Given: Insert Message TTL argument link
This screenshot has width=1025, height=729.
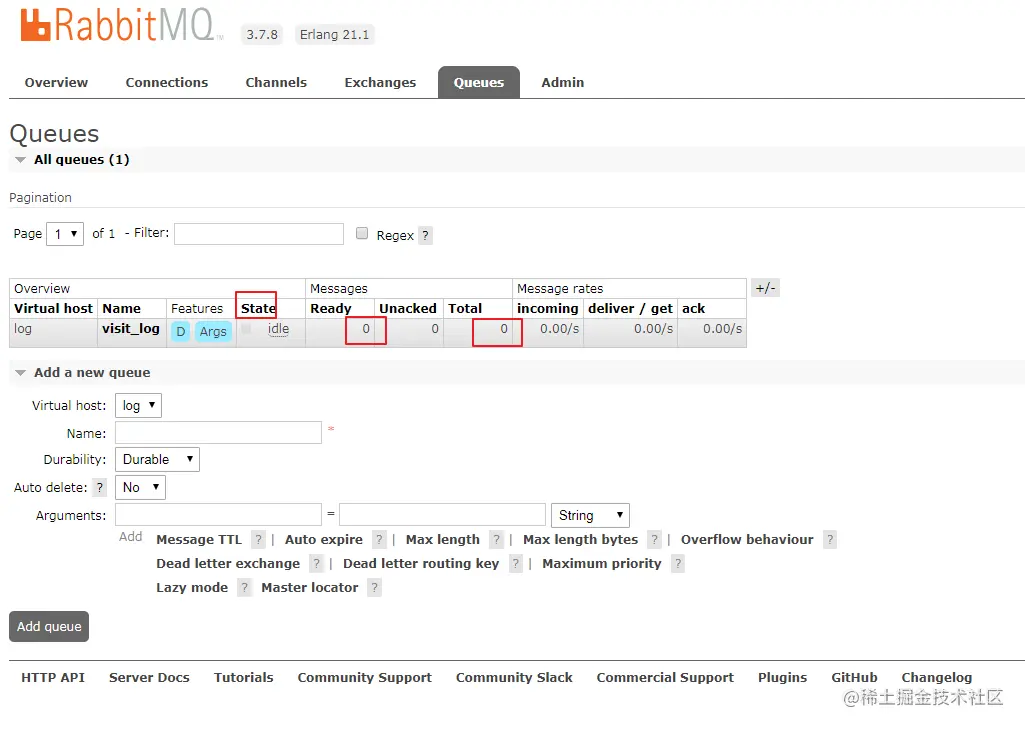Looking at the screenshot, I should (199, 539).
